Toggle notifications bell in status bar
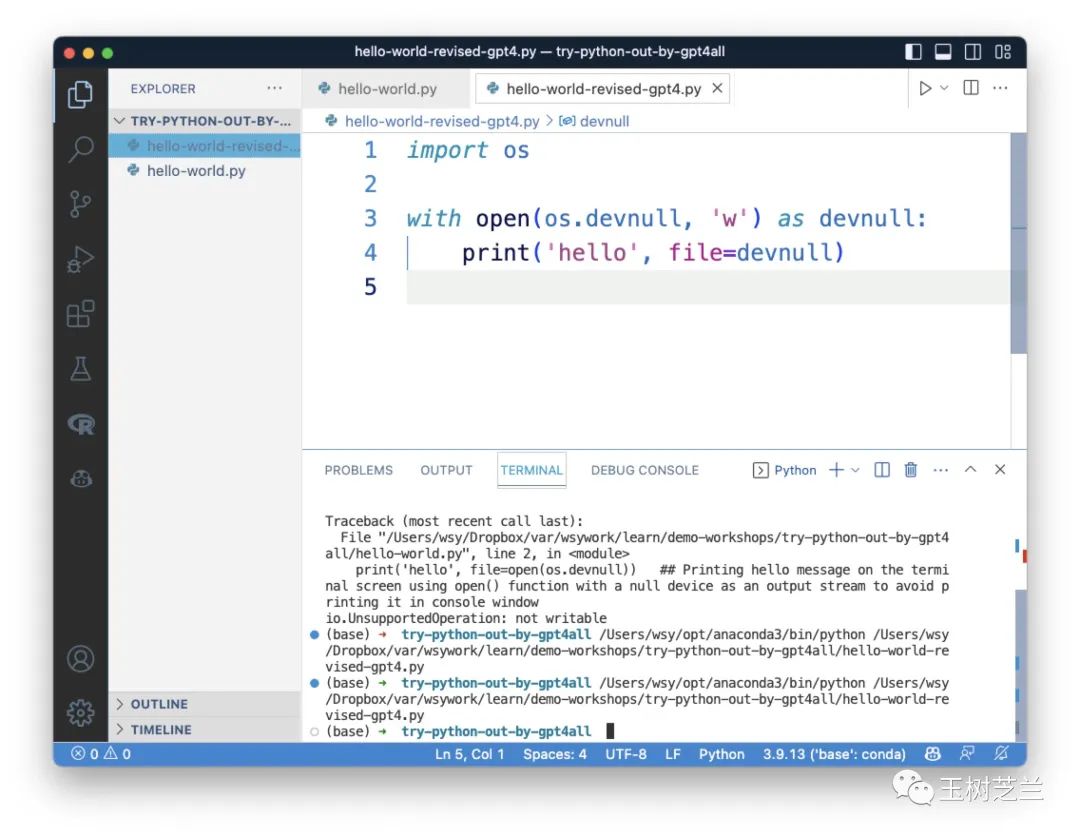The height and width of the screenshot is (837, 1080). click(1001, 754)
